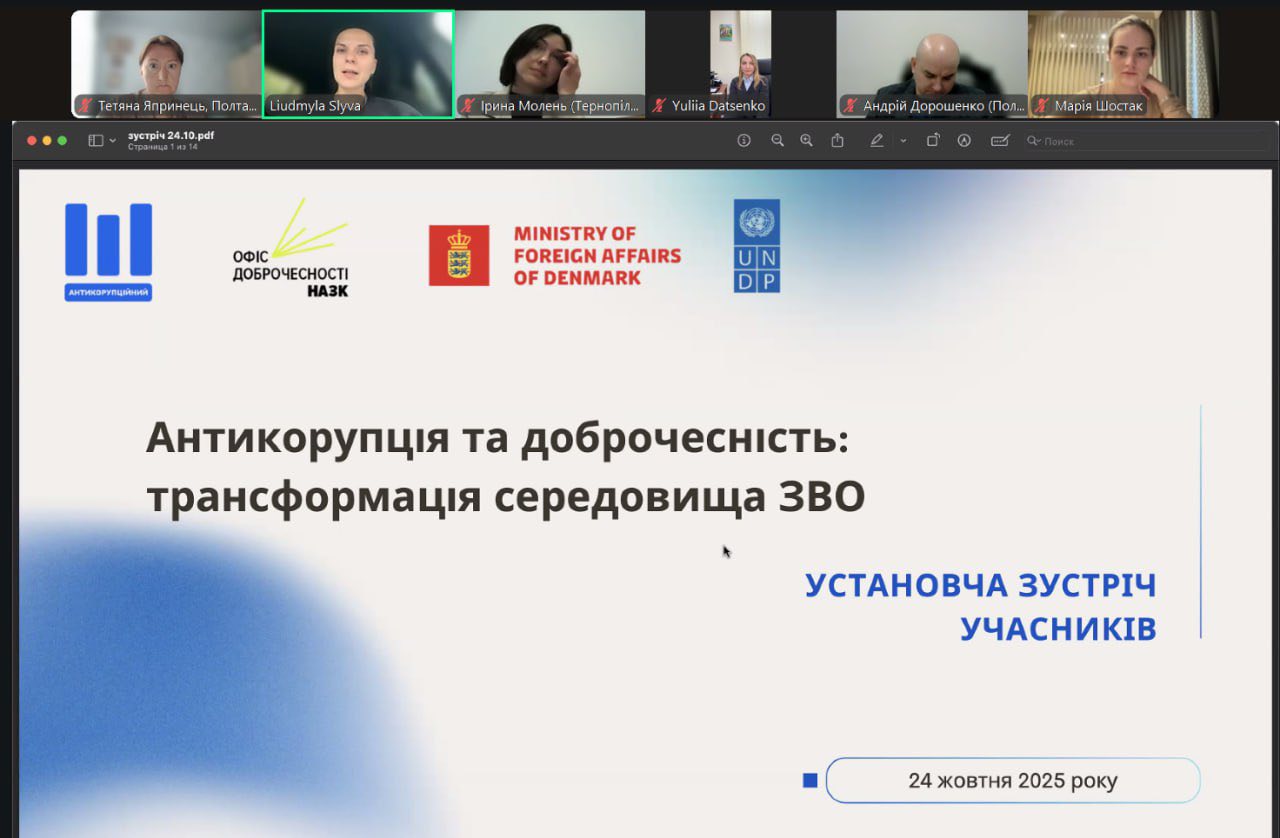The image size is (1280, 838).
Task: Rotate the page with rotate icon
Action: pos(932,141)
